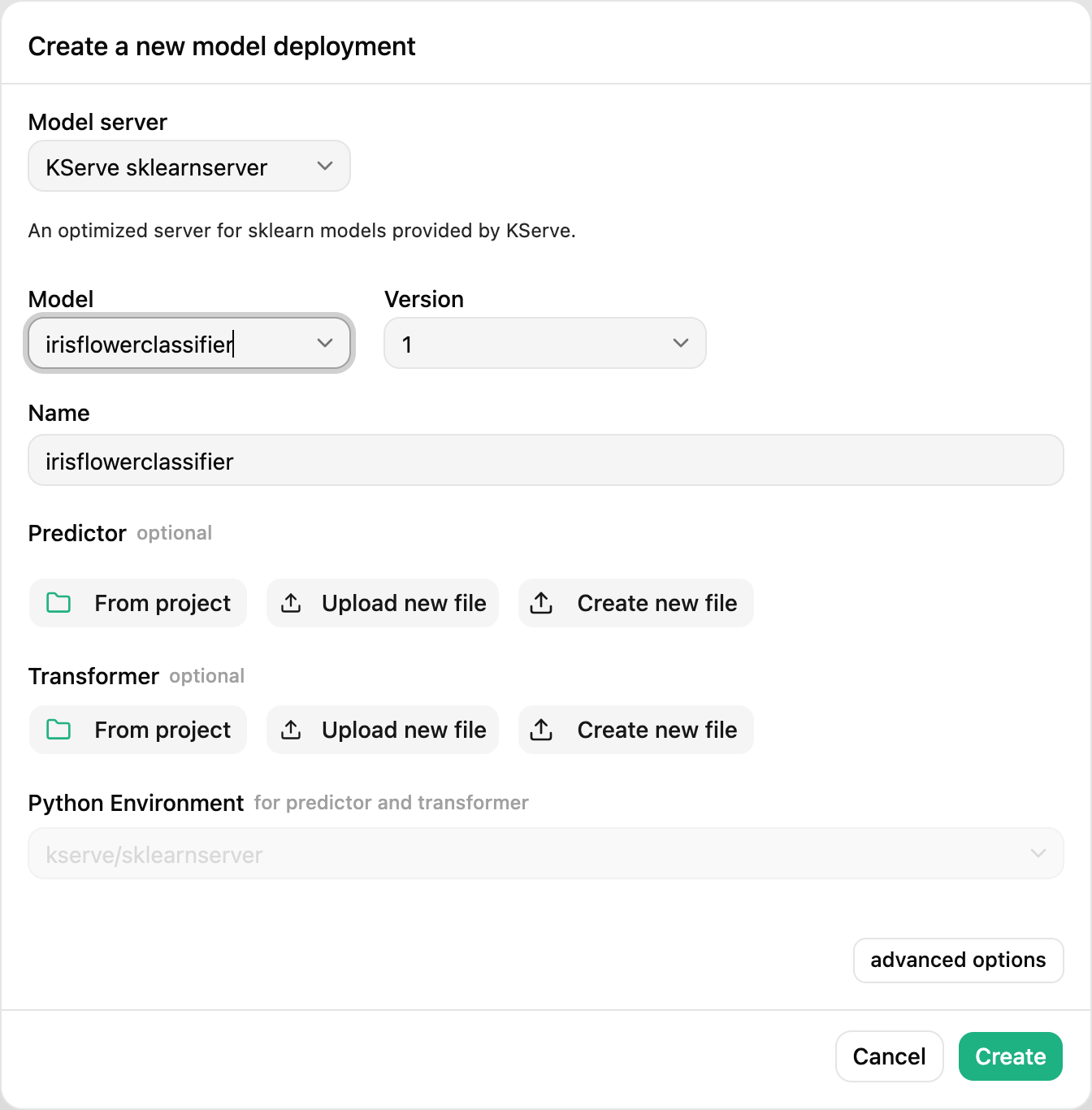
Task: Click upload icon in Transformer Create new file
Action: 541,730
